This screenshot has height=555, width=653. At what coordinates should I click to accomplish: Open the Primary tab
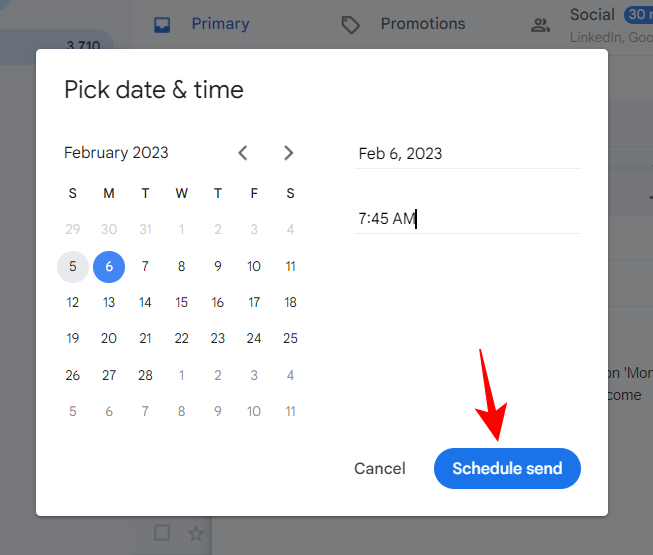point(220,24)
